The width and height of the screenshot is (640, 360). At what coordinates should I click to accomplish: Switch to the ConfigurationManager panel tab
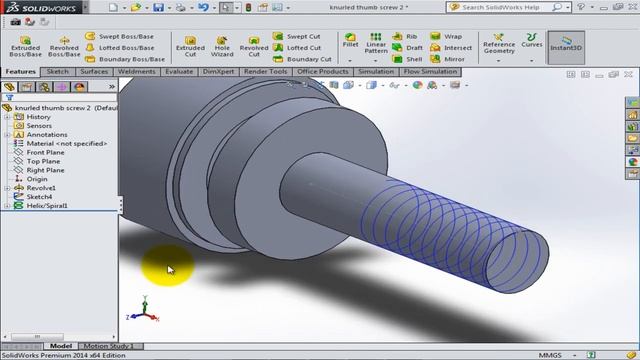click(44, 87)
